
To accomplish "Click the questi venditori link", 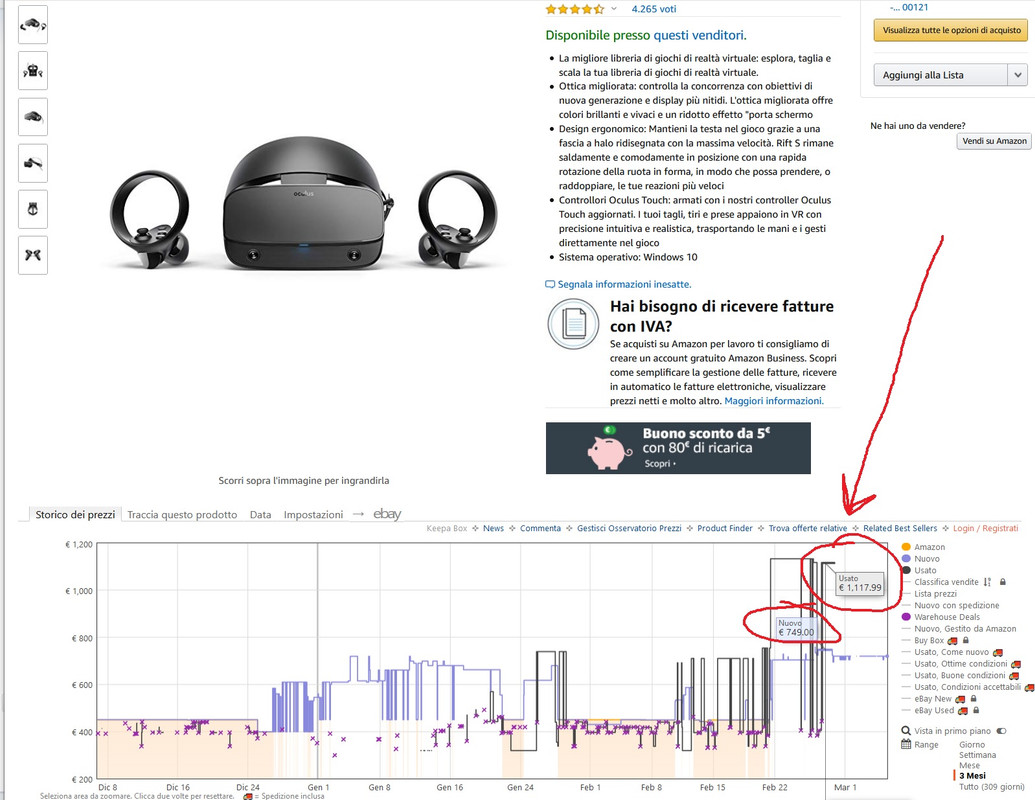I will click(x=698, y=35).
